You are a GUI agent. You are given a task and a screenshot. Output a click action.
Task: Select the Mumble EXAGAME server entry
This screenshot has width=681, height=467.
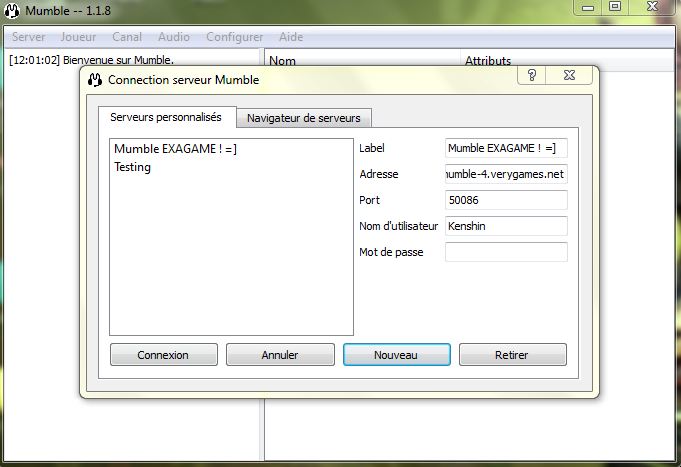point(231,149)
